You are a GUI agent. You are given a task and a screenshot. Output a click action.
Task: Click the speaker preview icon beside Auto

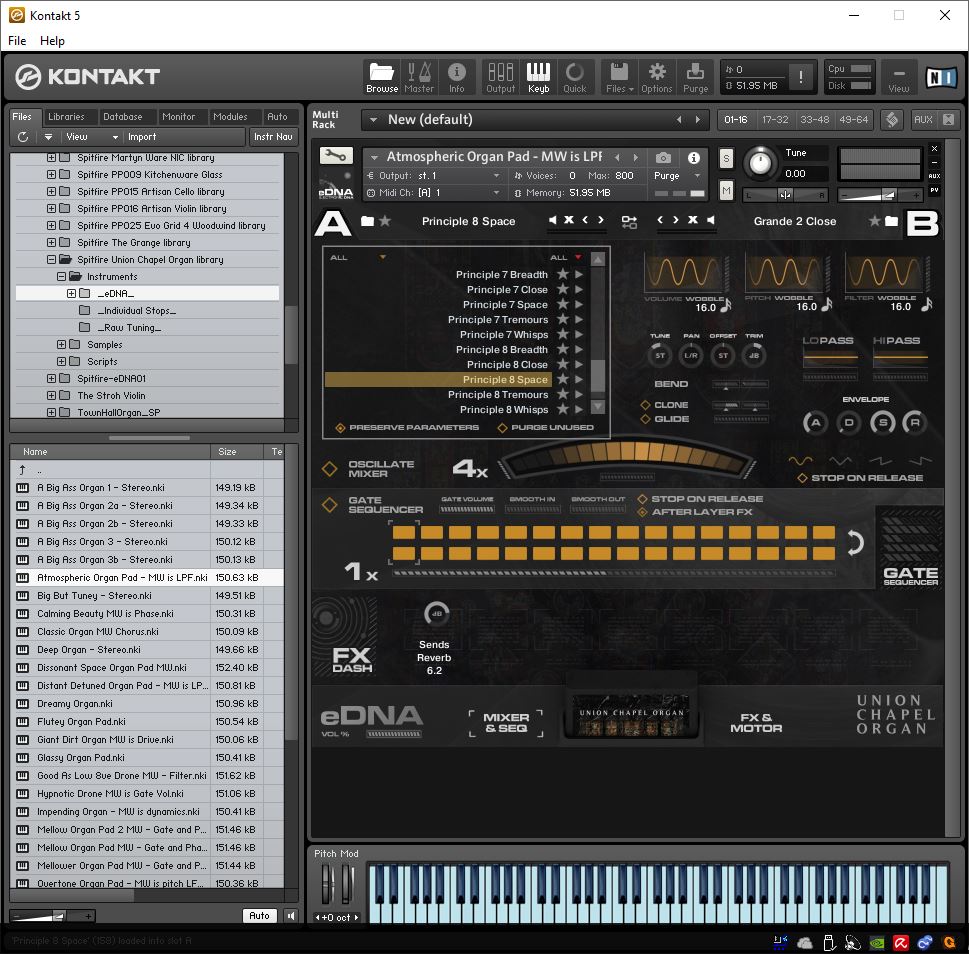coord(291,916)
